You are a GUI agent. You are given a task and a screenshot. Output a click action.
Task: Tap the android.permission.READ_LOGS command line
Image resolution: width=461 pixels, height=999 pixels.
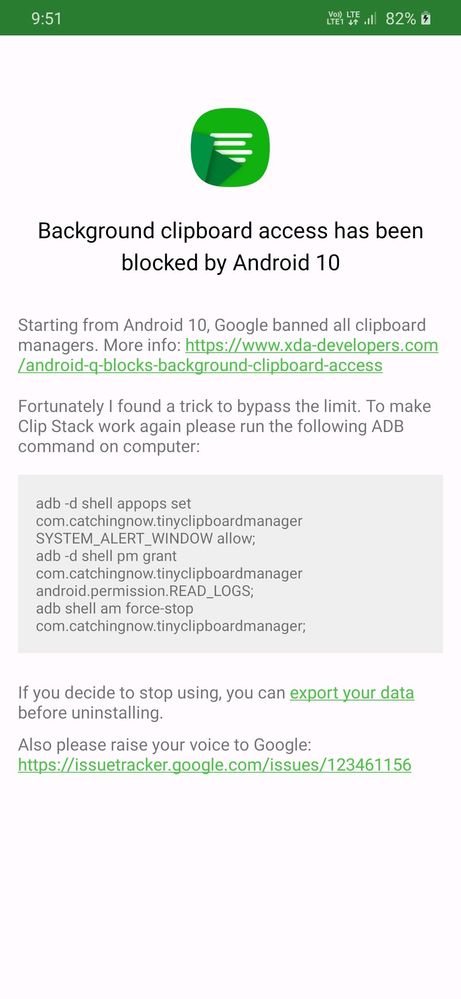pos(145,591)
